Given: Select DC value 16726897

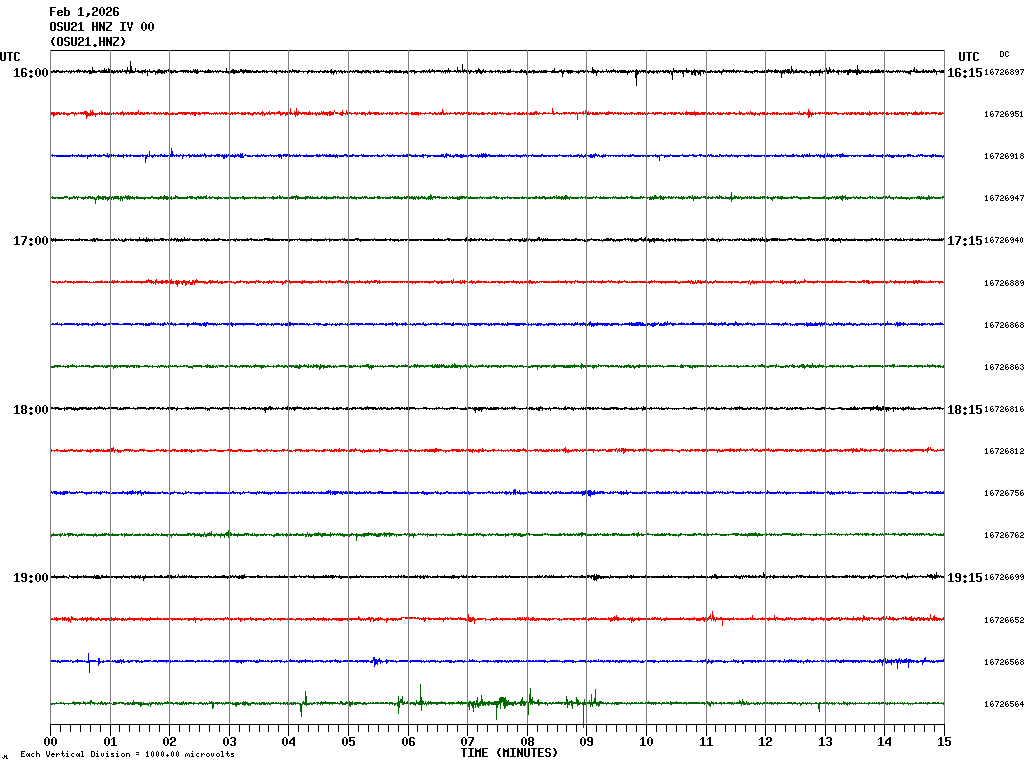Looking at the screenshot, I should [x=1004, y=73].
